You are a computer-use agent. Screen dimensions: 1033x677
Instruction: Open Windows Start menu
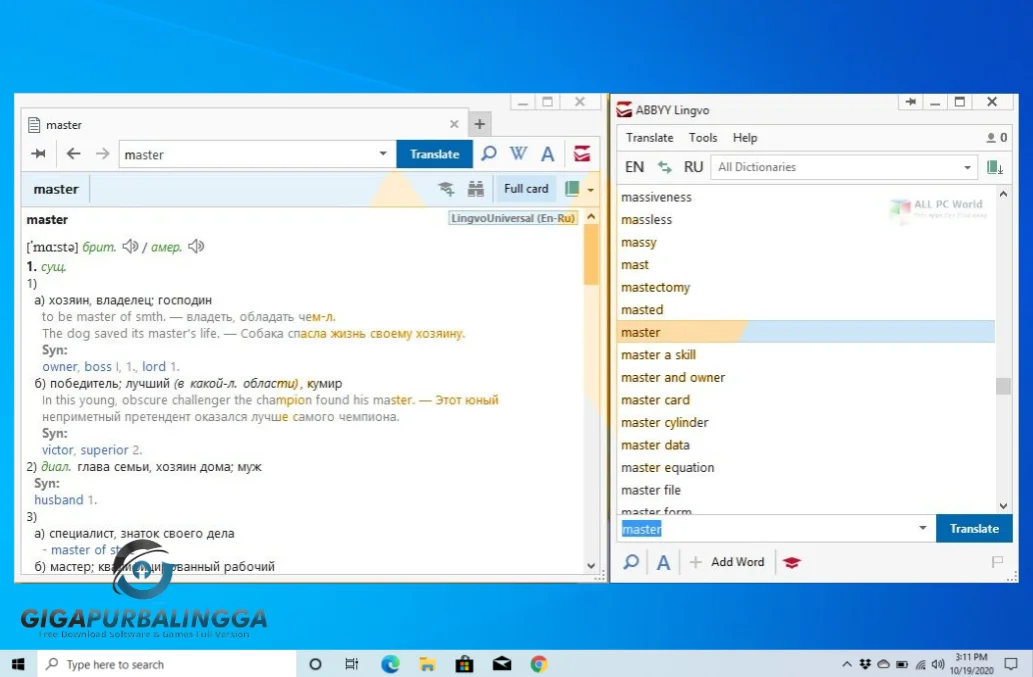pos(18,664)
